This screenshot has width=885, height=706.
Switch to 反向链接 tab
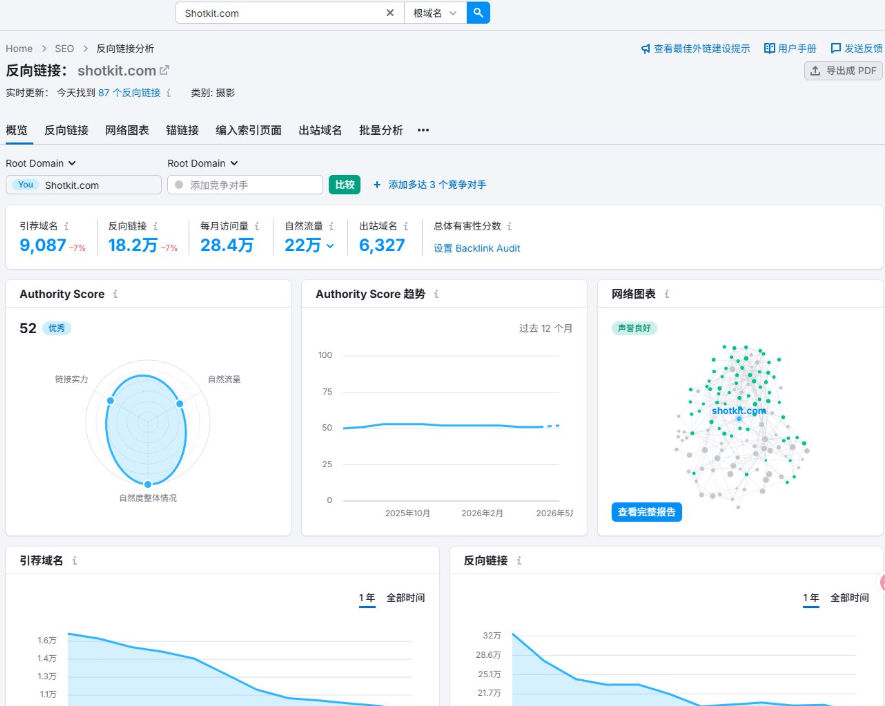coord(67,130)
